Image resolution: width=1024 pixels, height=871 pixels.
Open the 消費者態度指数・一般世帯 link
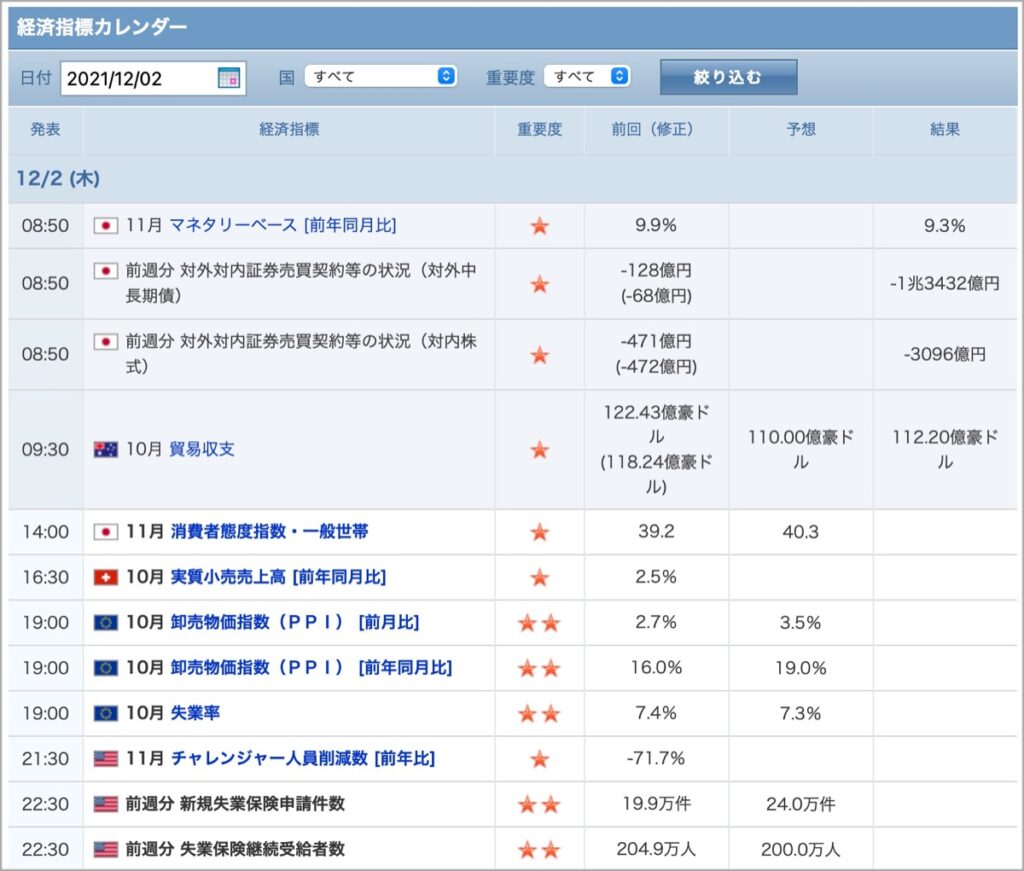[270, 531]
